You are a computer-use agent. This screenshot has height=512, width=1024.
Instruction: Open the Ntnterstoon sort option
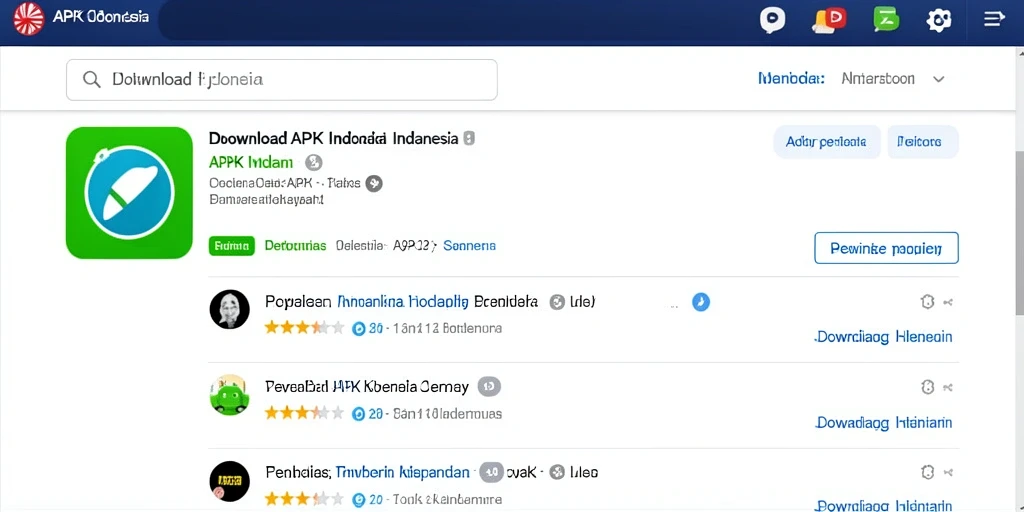tap(878, 79)
